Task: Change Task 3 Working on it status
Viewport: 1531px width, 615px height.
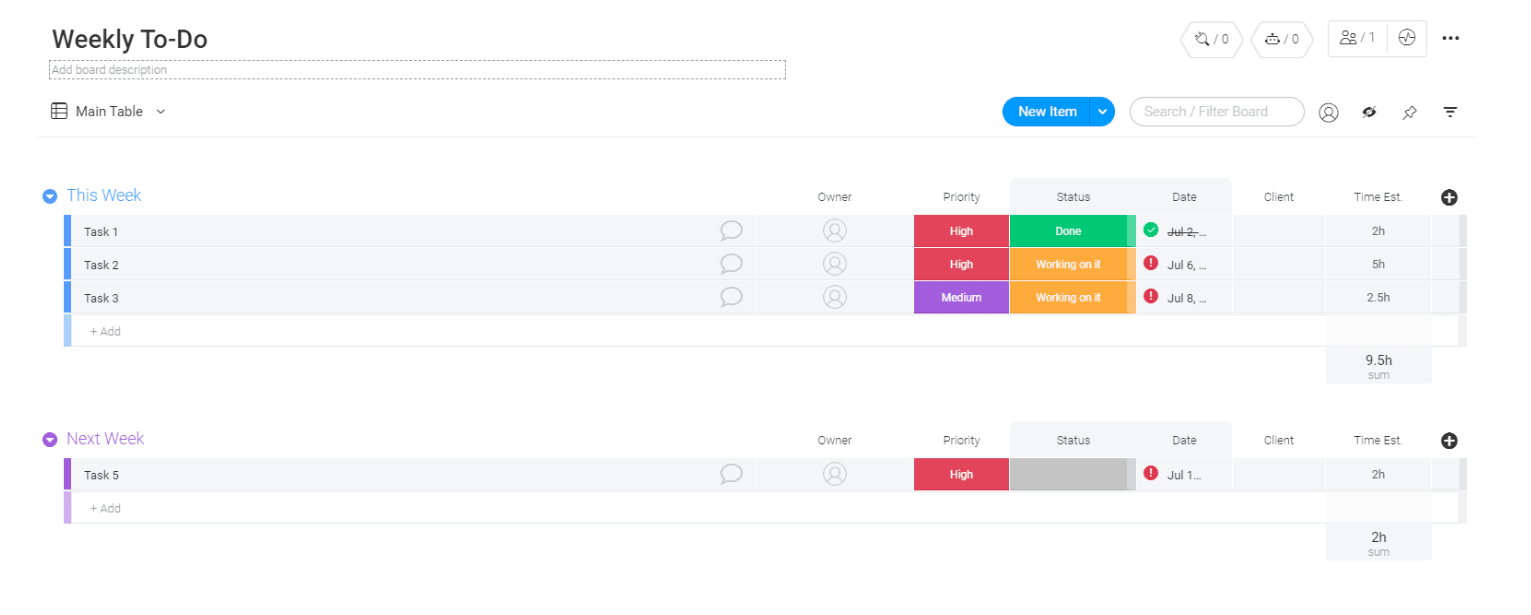Action: pyautogui.click(x=1068, y=297)
